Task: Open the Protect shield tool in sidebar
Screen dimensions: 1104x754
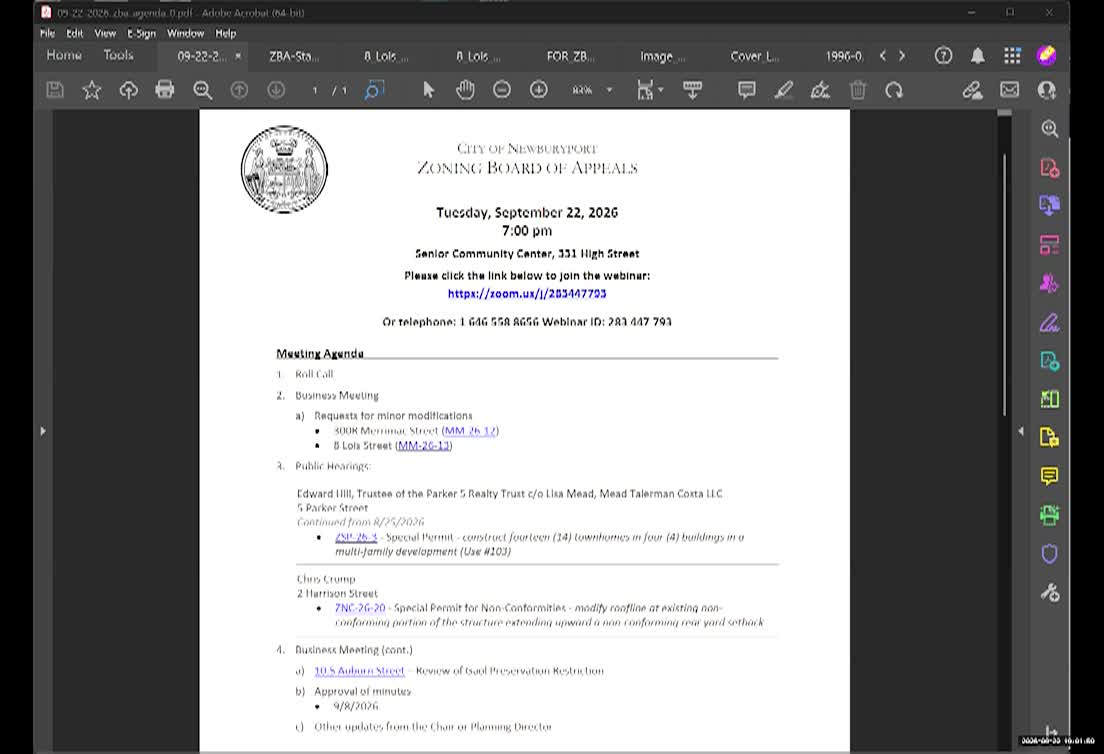Action: pos(1049,554)
